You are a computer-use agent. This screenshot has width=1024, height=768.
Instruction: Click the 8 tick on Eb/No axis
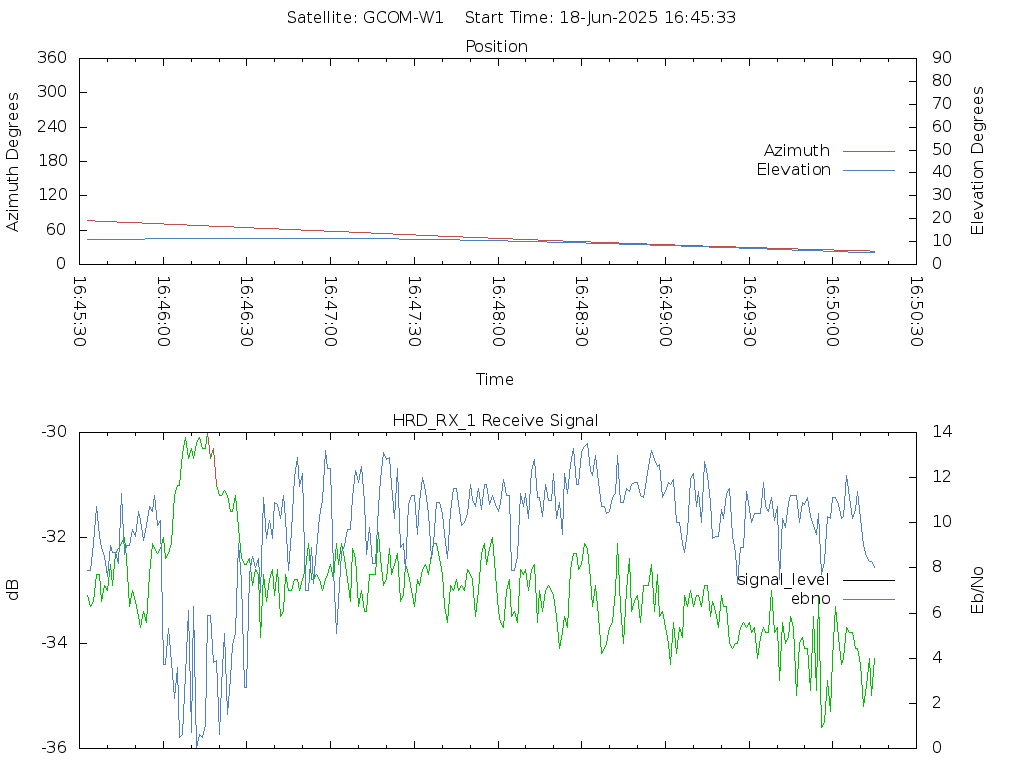937,567
